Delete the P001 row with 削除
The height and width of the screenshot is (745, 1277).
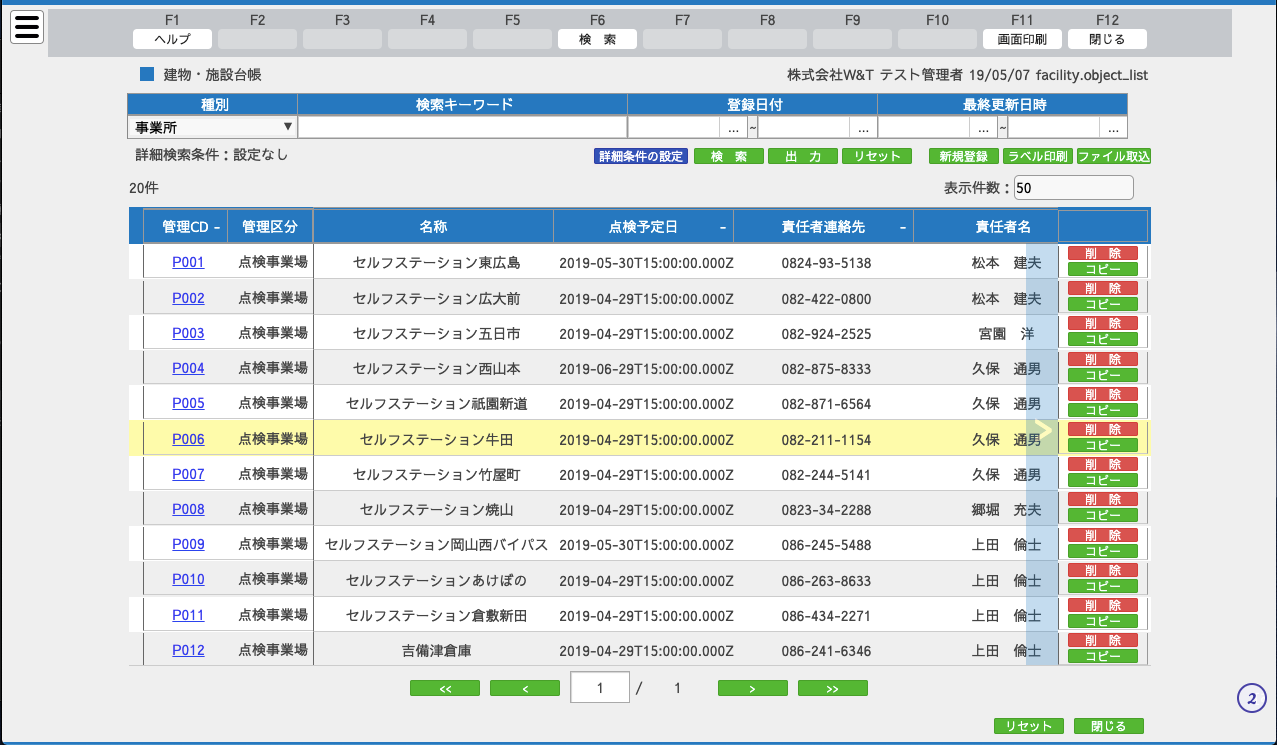[1103, 254]
